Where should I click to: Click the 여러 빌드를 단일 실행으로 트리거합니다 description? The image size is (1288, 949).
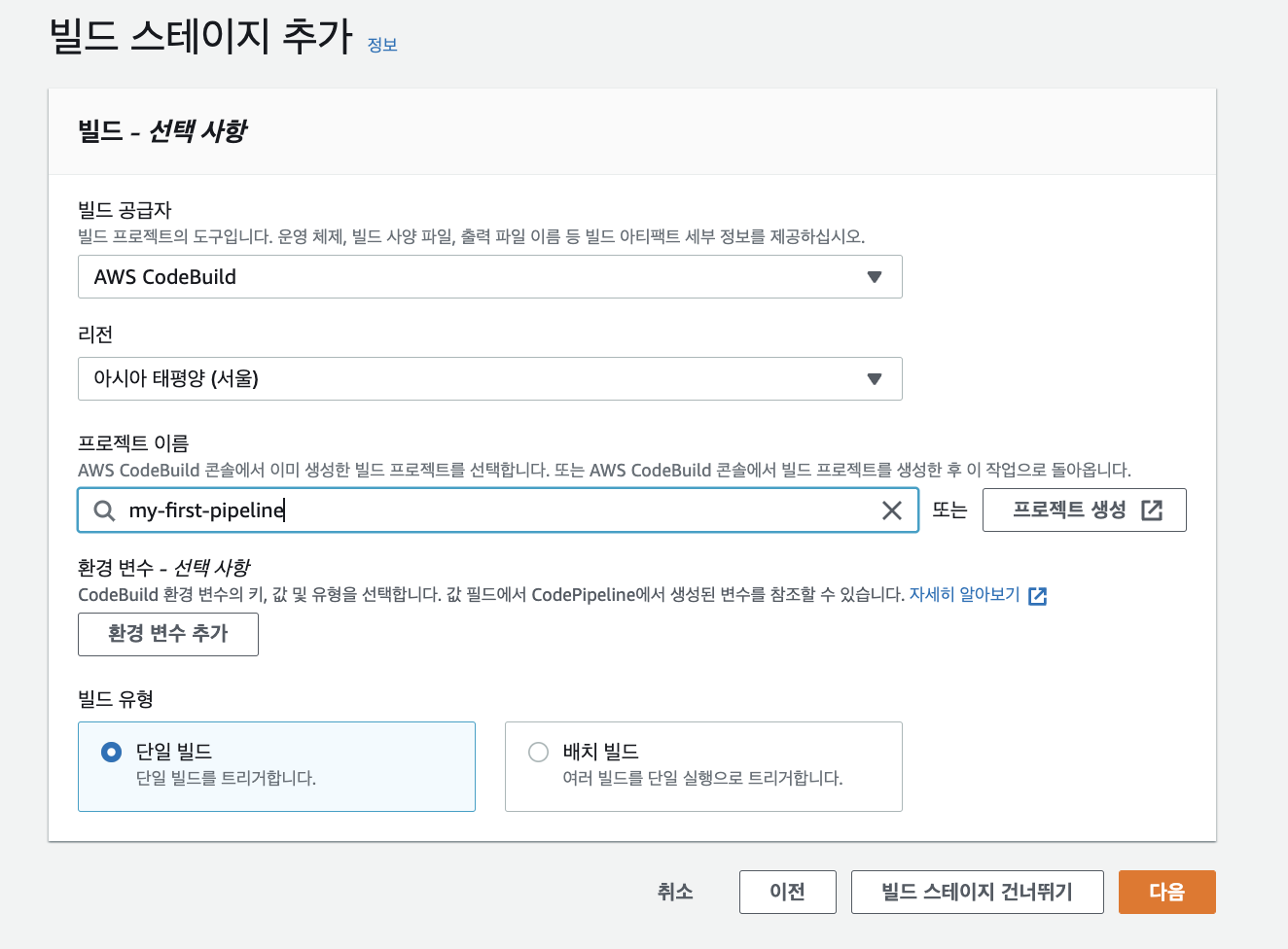pos(702,778)
